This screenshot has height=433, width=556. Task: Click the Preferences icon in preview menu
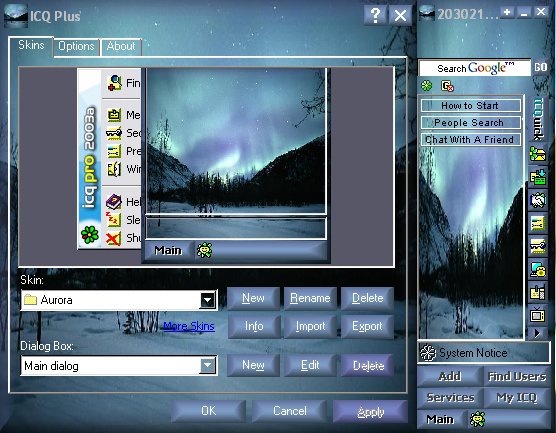pos(114,151)
